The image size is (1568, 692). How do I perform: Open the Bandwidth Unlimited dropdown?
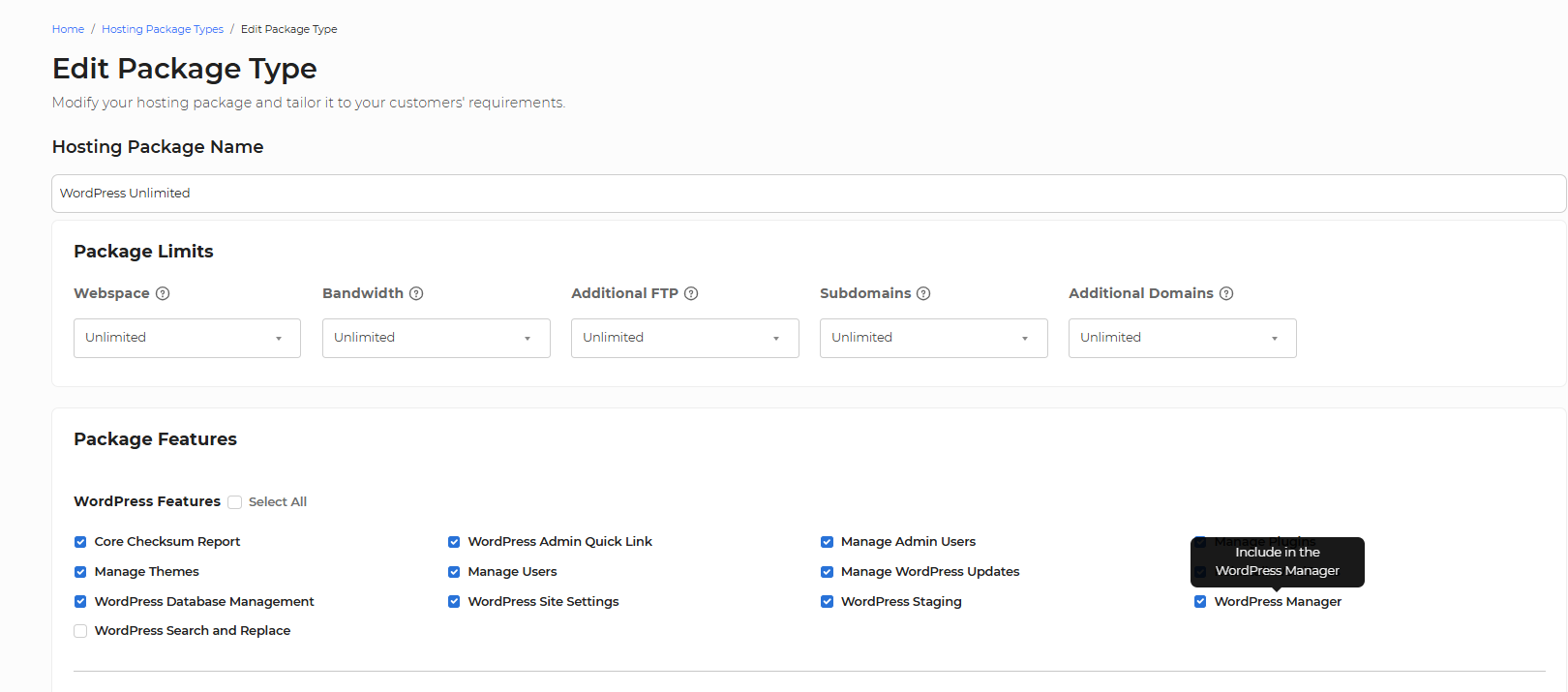coord(436,338)
